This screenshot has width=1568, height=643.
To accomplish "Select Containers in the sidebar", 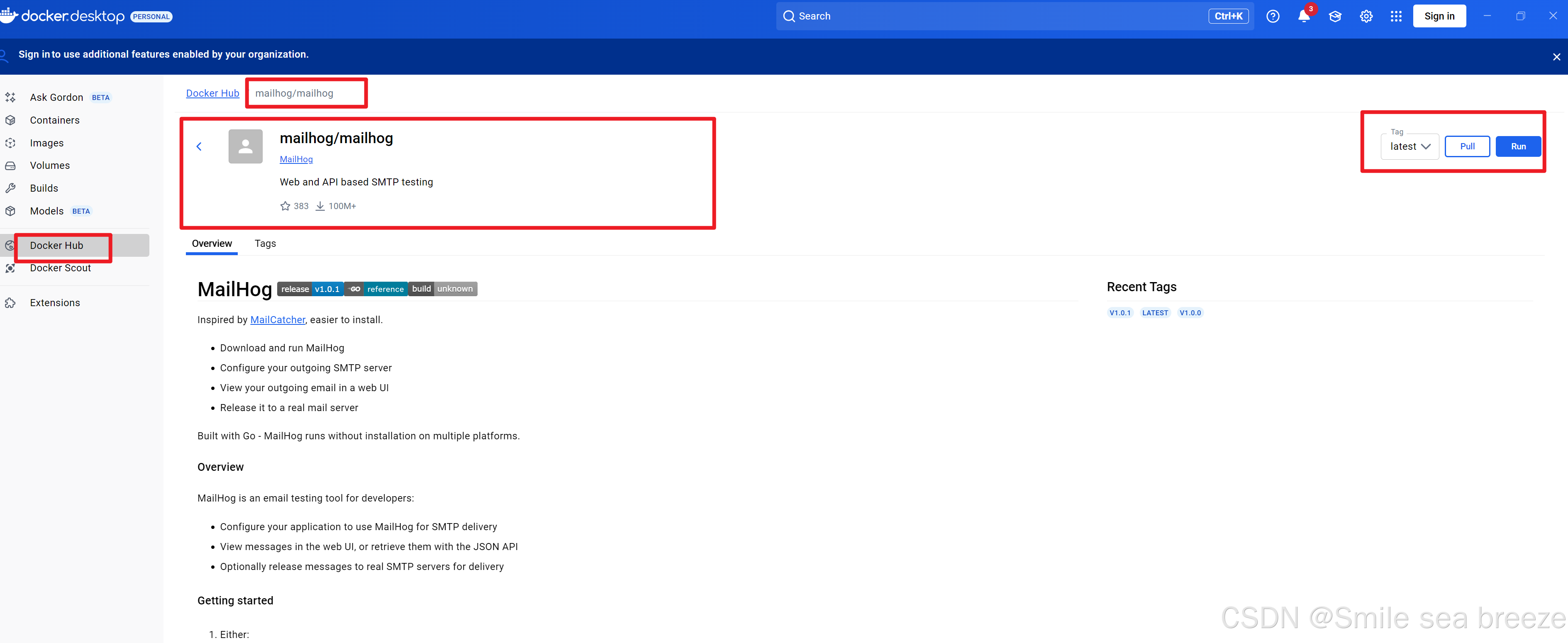I will coord(55,120).
